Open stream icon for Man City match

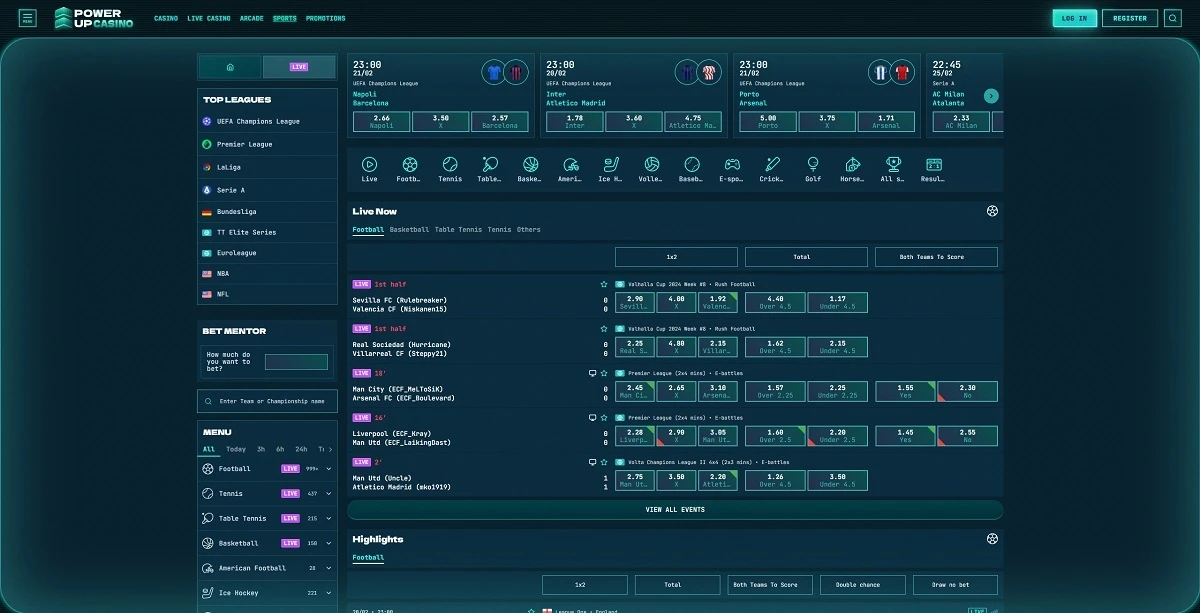592,373
